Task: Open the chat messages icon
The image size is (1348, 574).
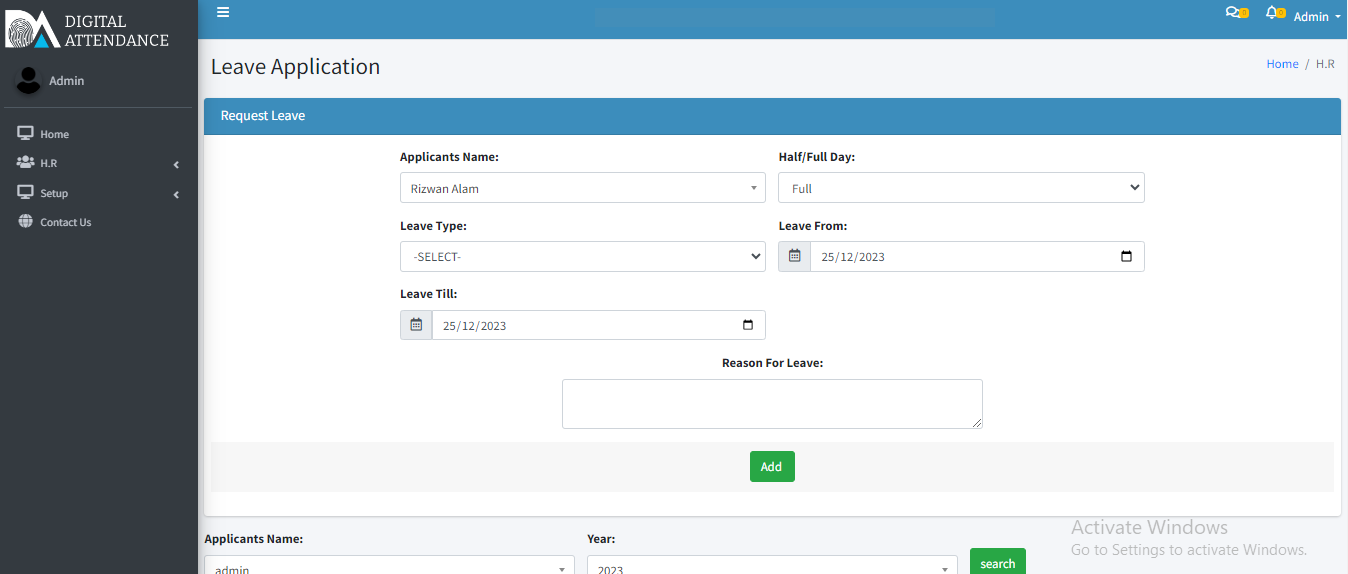Action: (1233, 13)
